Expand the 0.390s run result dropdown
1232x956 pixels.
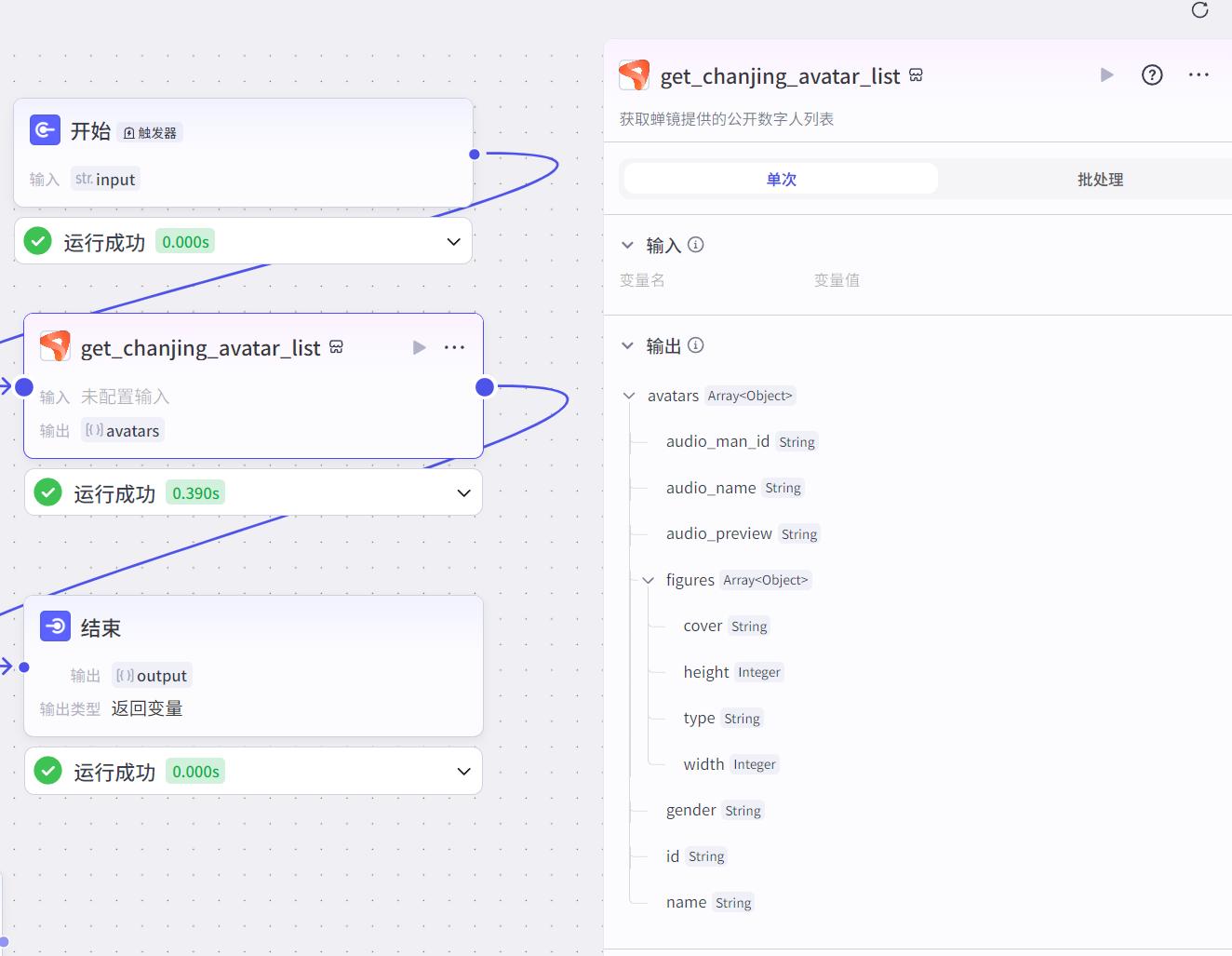click(463, 493)
